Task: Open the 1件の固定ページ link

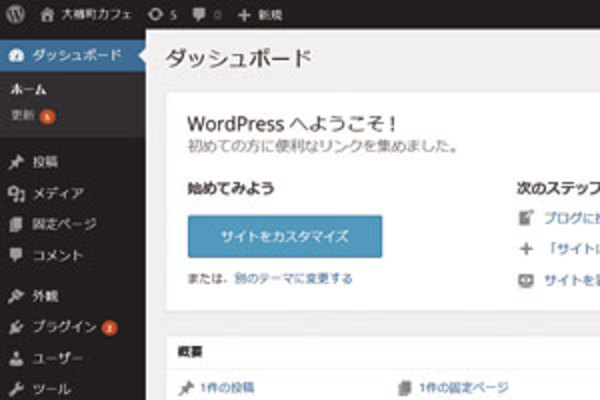Action: [x=464, y=388]
